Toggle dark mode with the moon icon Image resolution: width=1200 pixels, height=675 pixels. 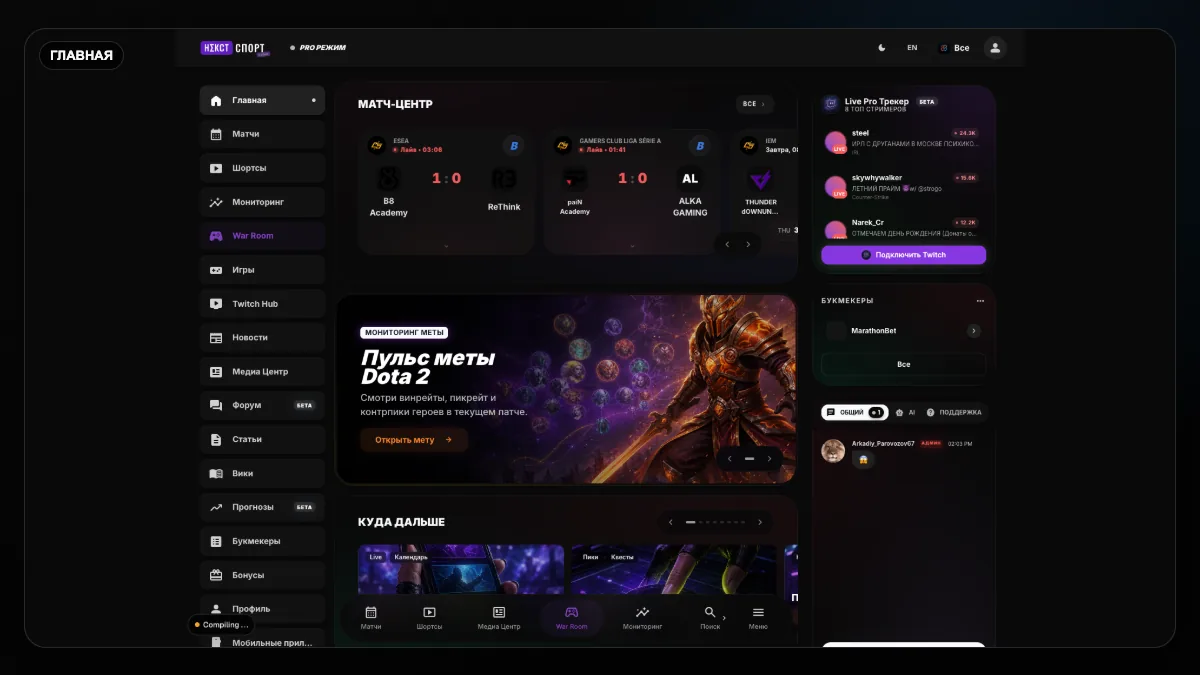tap(882, 48)
